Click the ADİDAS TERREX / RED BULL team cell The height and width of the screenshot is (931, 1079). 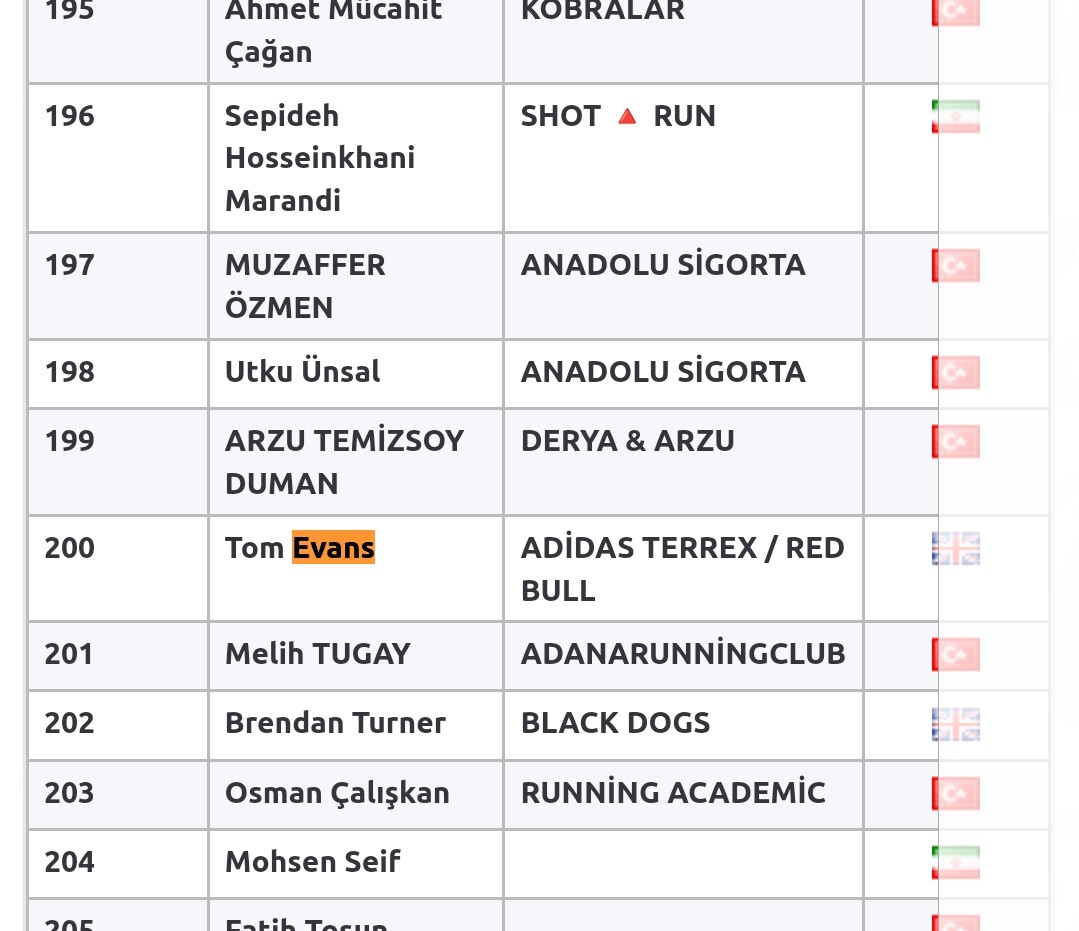683,568
